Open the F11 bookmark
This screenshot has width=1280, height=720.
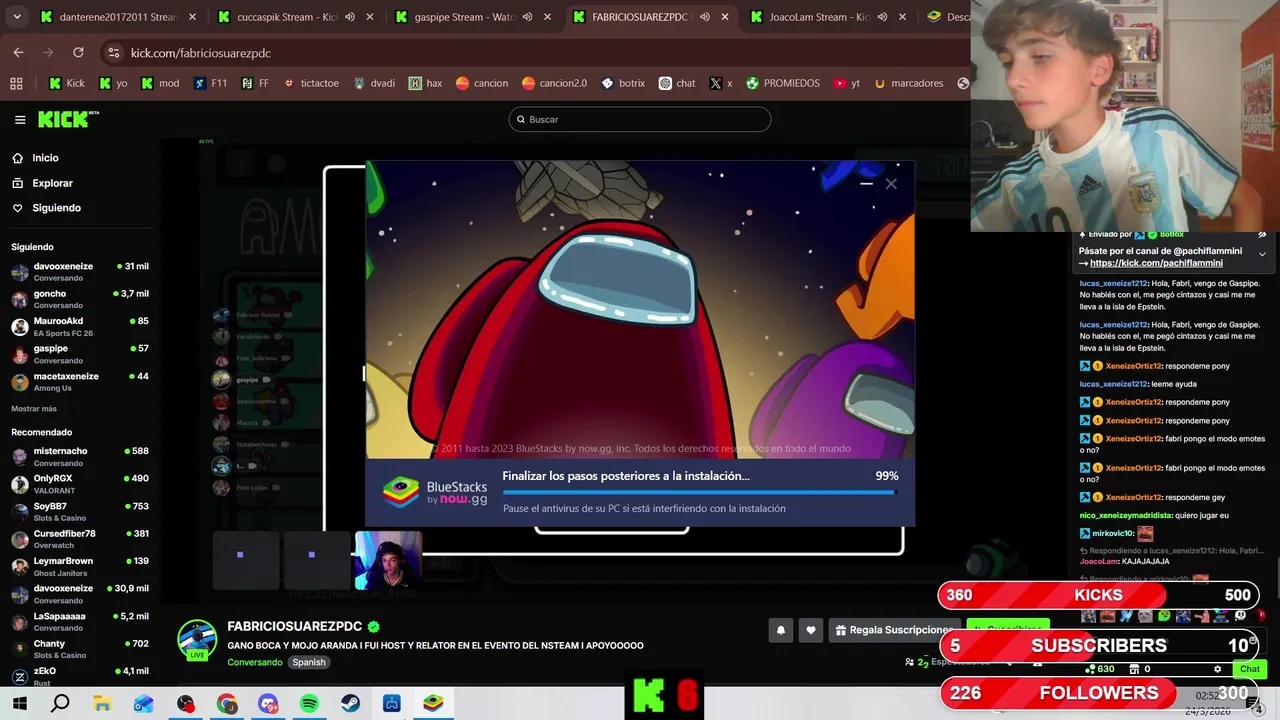pos(210,83)
